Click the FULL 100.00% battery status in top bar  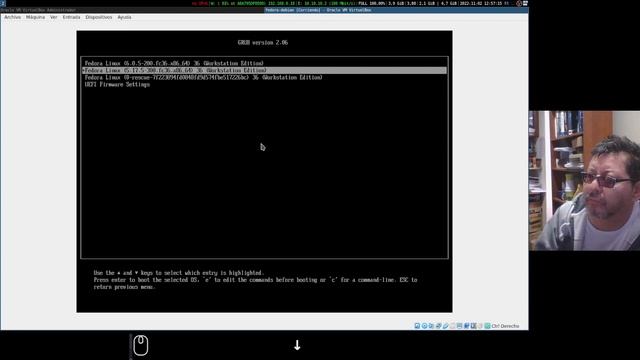[x=371, y=3]
